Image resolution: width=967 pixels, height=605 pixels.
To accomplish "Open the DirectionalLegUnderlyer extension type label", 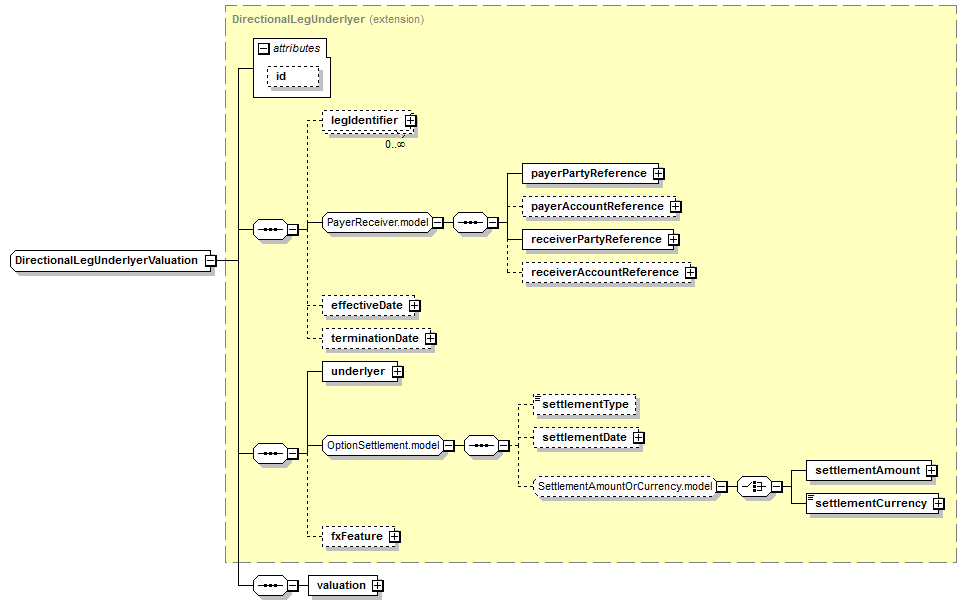I will 298,19.
